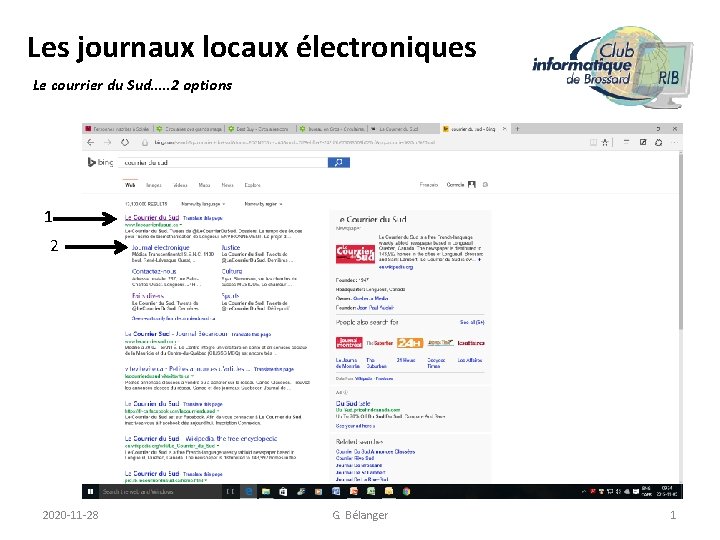The image size is (720, 540).
Task: Select the Bing Images tab
Action: point(154,185)
